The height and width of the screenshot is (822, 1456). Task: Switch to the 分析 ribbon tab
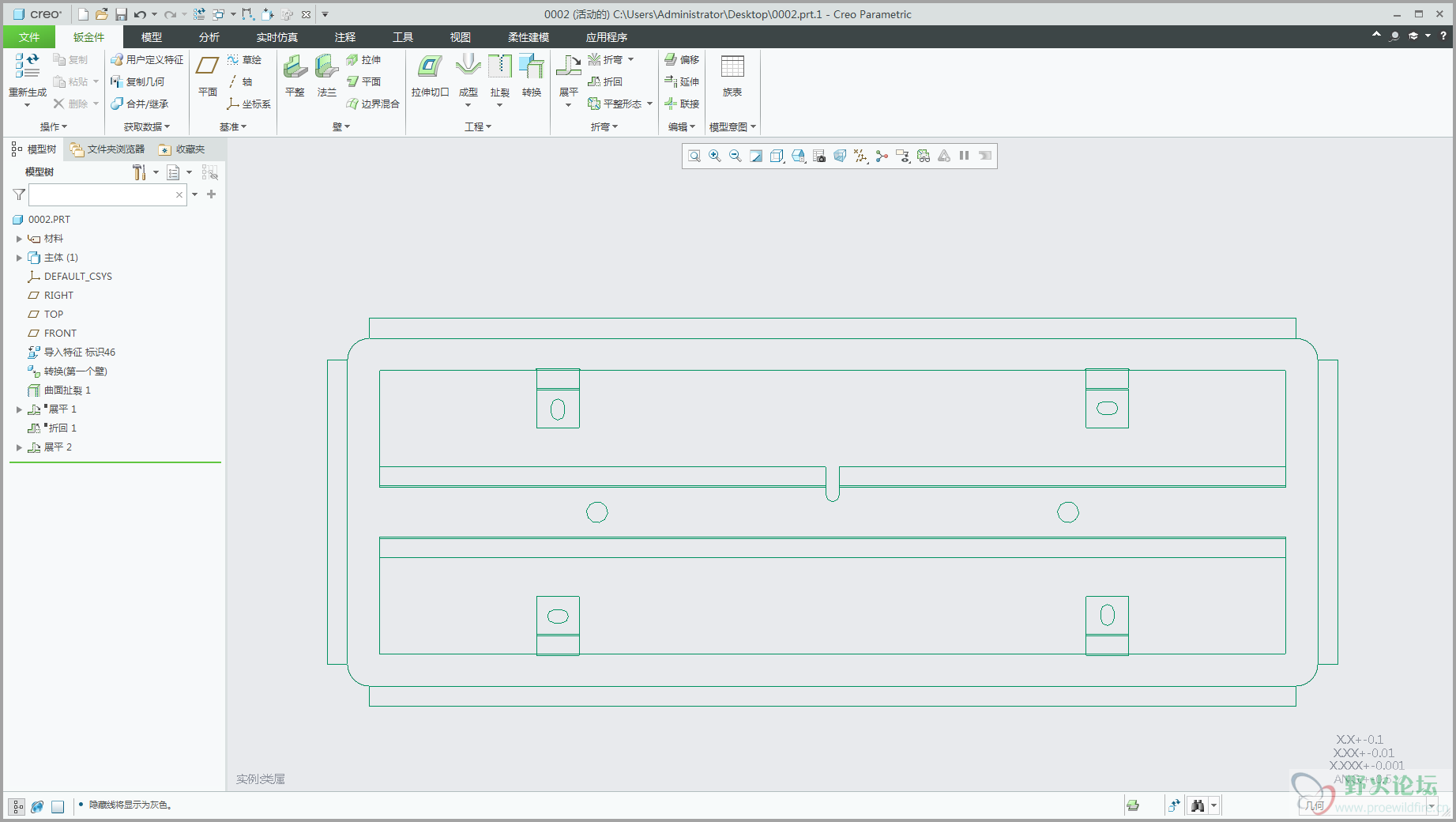209,37
